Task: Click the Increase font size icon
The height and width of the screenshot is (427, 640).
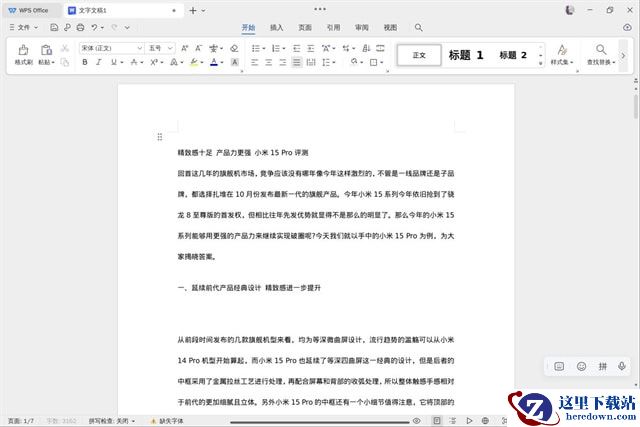Action: coord(184,48)
